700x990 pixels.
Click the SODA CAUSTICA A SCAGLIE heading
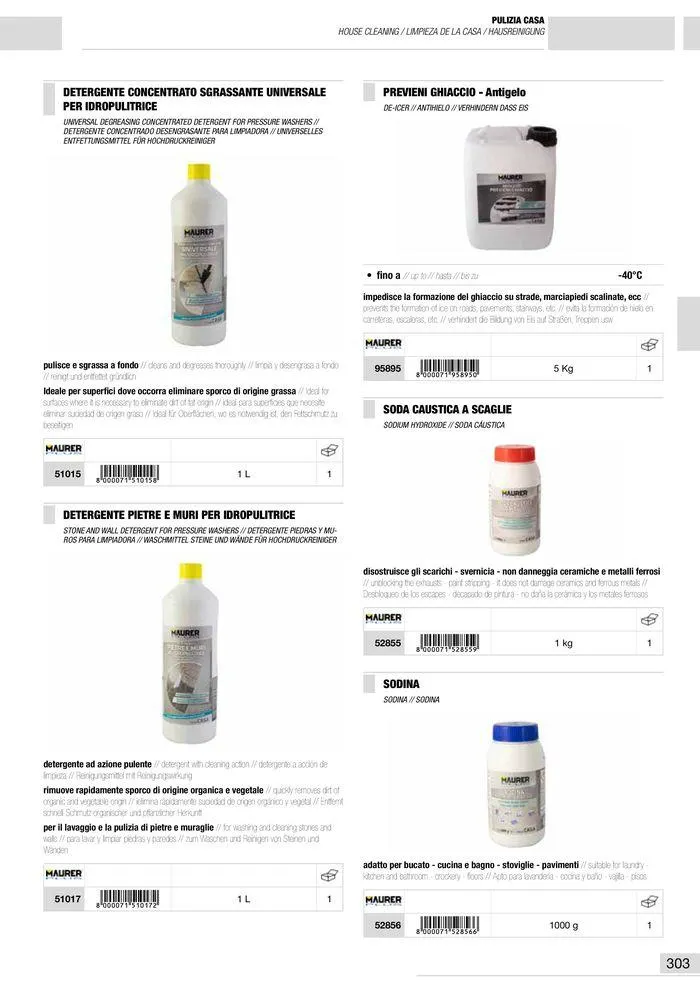pyautogui.click(x=448, y=410)
